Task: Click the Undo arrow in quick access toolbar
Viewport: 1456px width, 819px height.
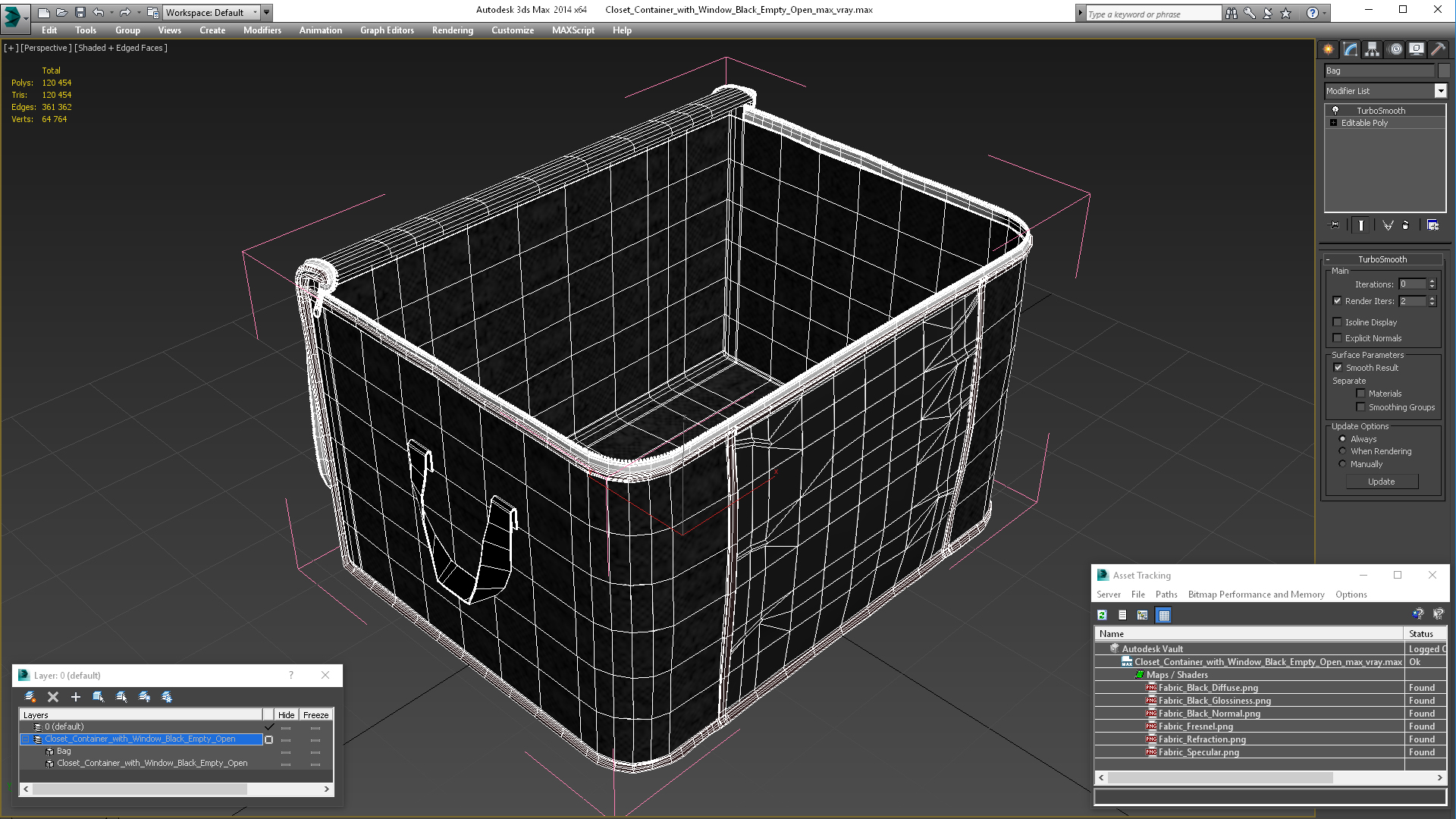Action: pos(98,12)
